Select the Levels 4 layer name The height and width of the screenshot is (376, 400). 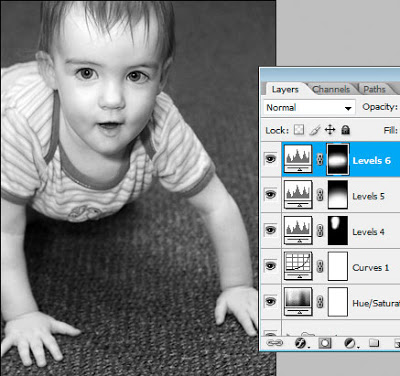tap(368, 232)
